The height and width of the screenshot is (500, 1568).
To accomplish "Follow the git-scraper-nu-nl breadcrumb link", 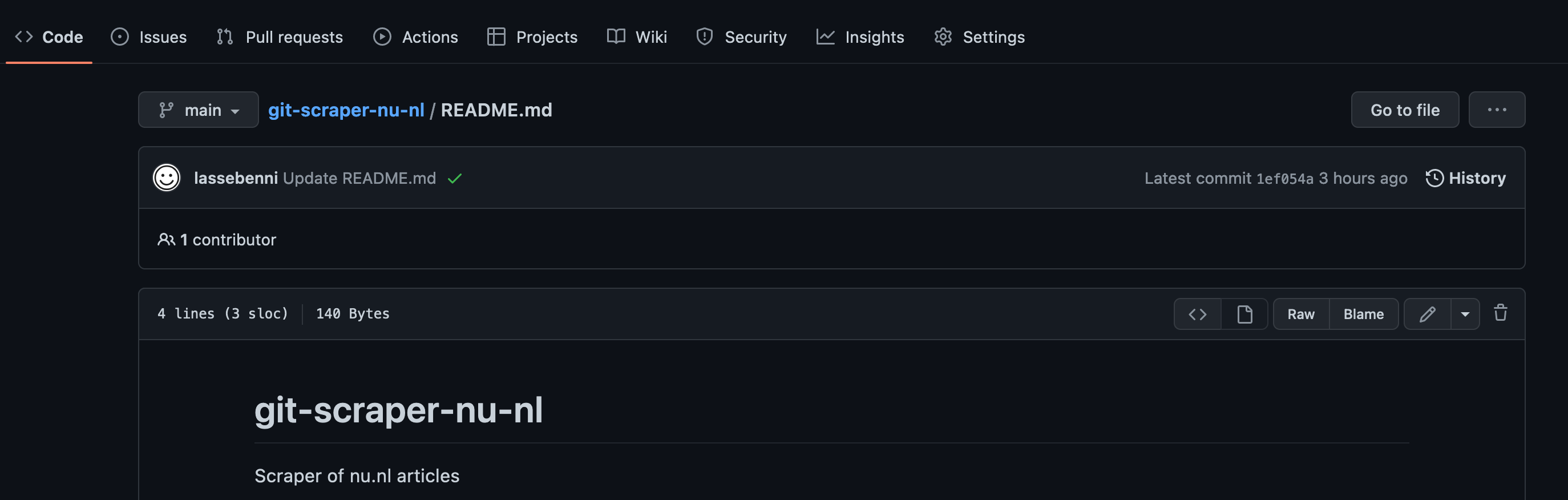I will pyautogui.click(x=346, y=110).
